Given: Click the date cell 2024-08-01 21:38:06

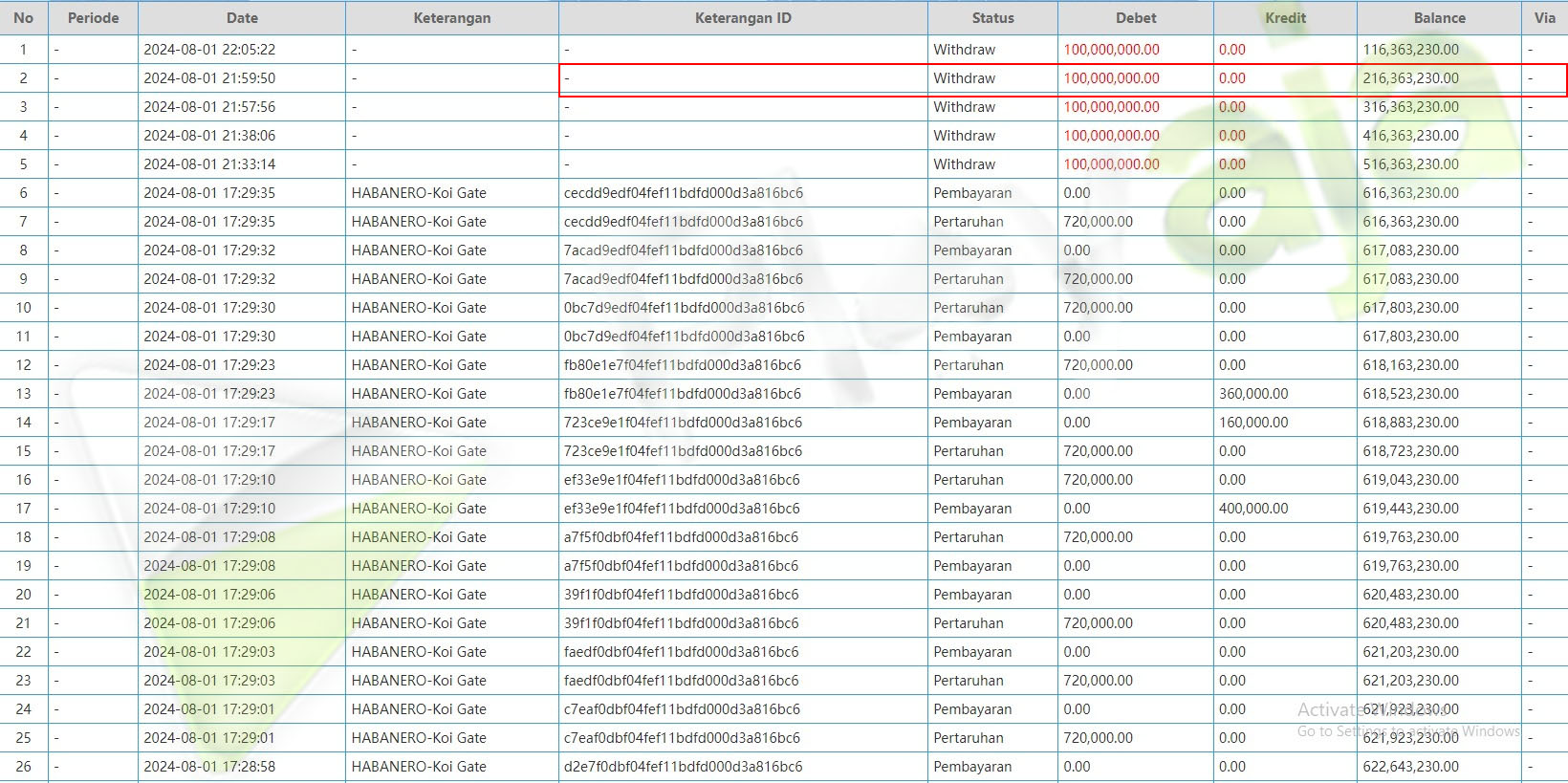Looking at the screenshot, I should click(x=209, y=136).
